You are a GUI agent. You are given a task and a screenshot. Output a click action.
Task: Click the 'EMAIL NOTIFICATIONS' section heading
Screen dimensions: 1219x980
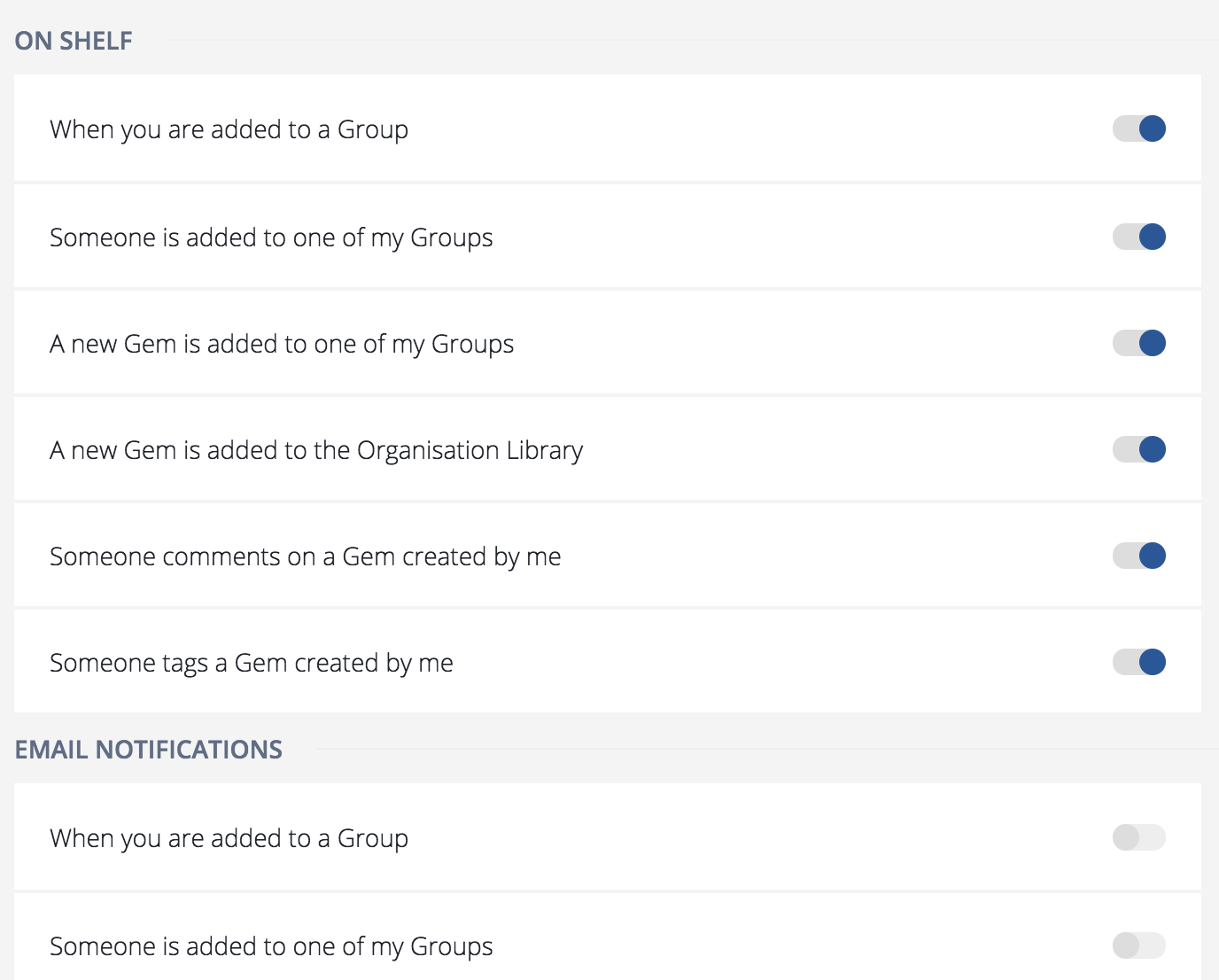[149, 750]
